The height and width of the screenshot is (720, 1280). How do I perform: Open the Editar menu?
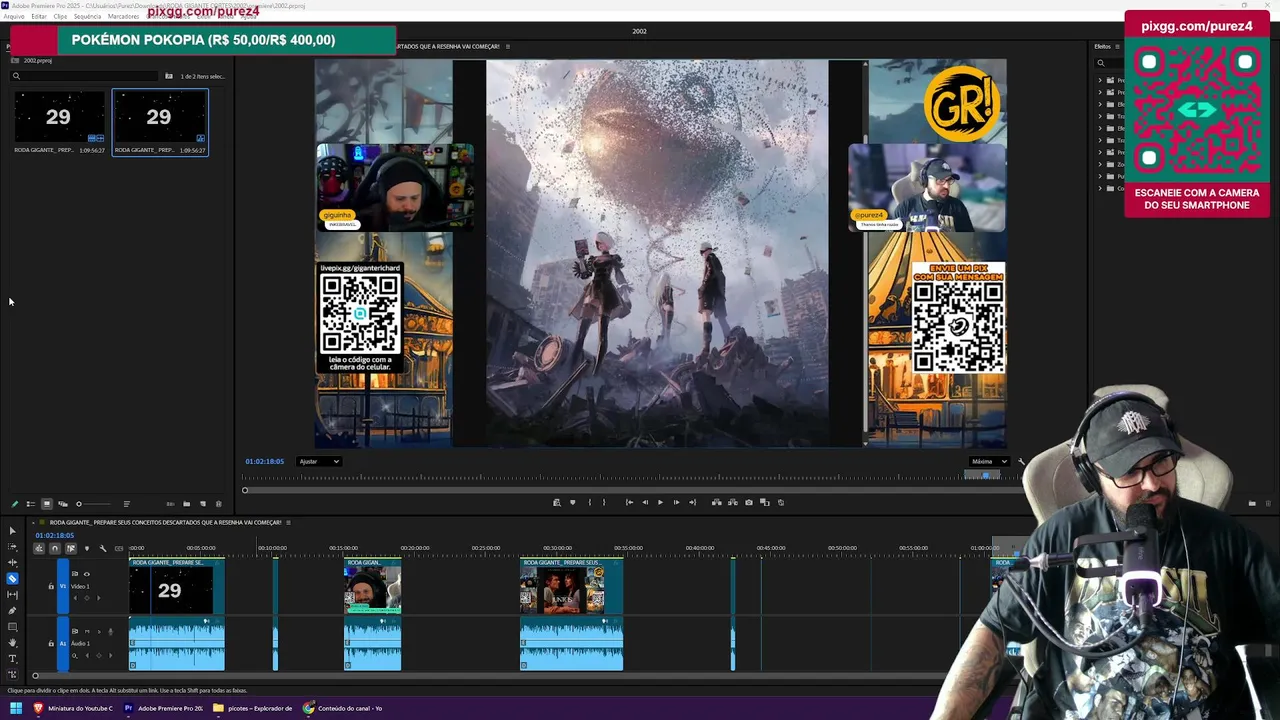coord(38,16)
